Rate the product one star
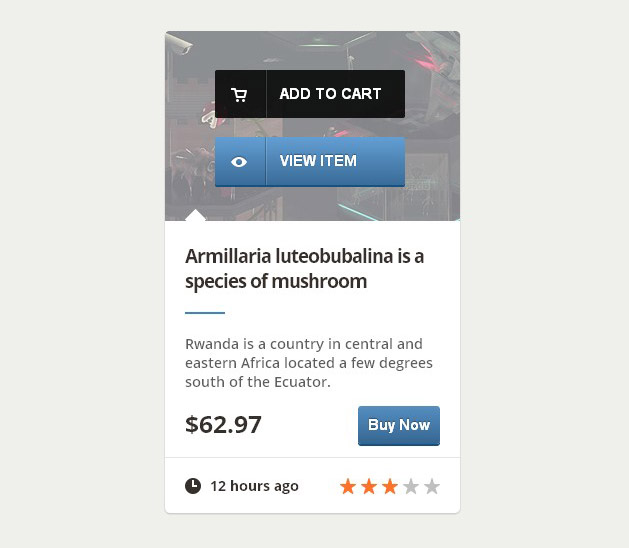Screen dimensions: 629x548 [348, 487]
